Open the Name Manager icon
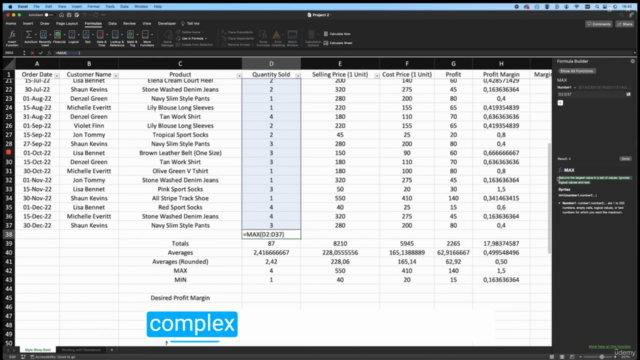 tap(167, 36)
